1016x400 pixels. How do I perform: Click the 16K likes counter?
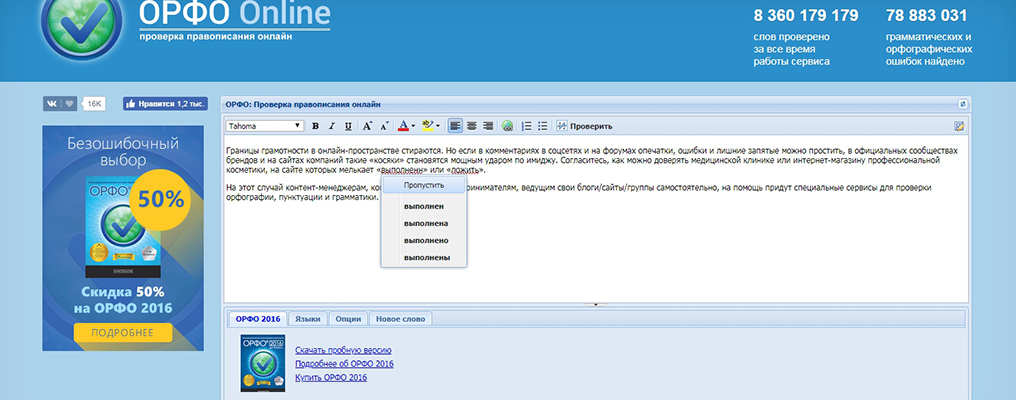tap(94, 104)
